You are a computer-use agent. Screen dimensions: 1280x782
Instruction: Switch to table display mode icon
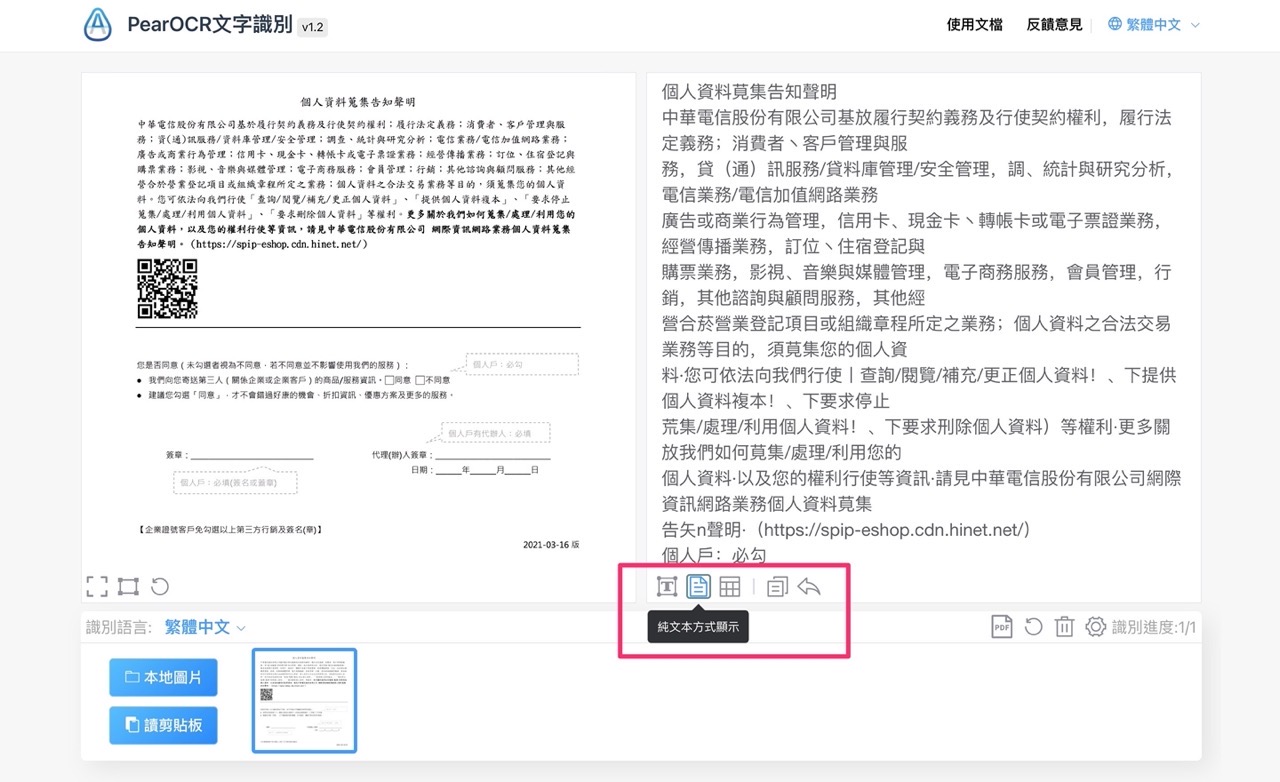730,587
